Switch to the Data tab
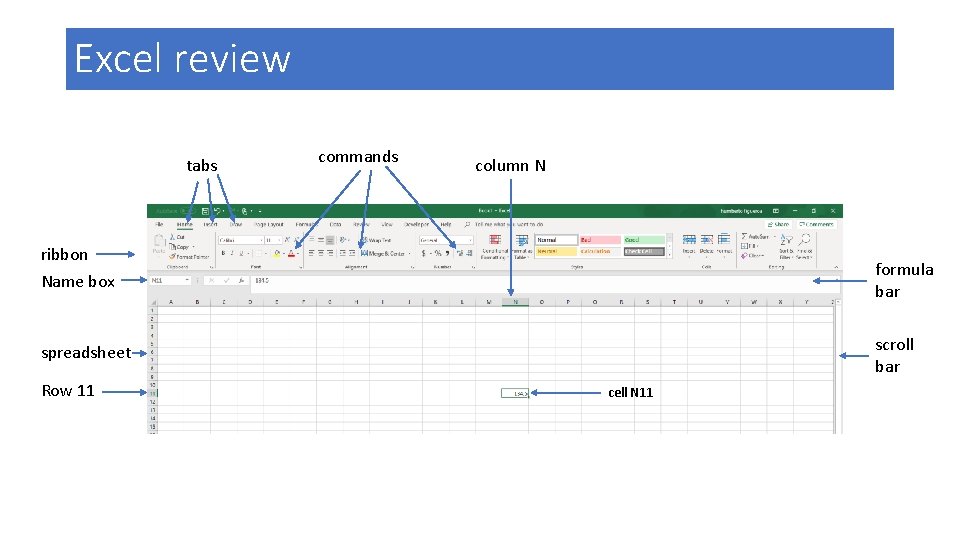The width and height of the screenshot is (960, 540). (x=335, y=224)
